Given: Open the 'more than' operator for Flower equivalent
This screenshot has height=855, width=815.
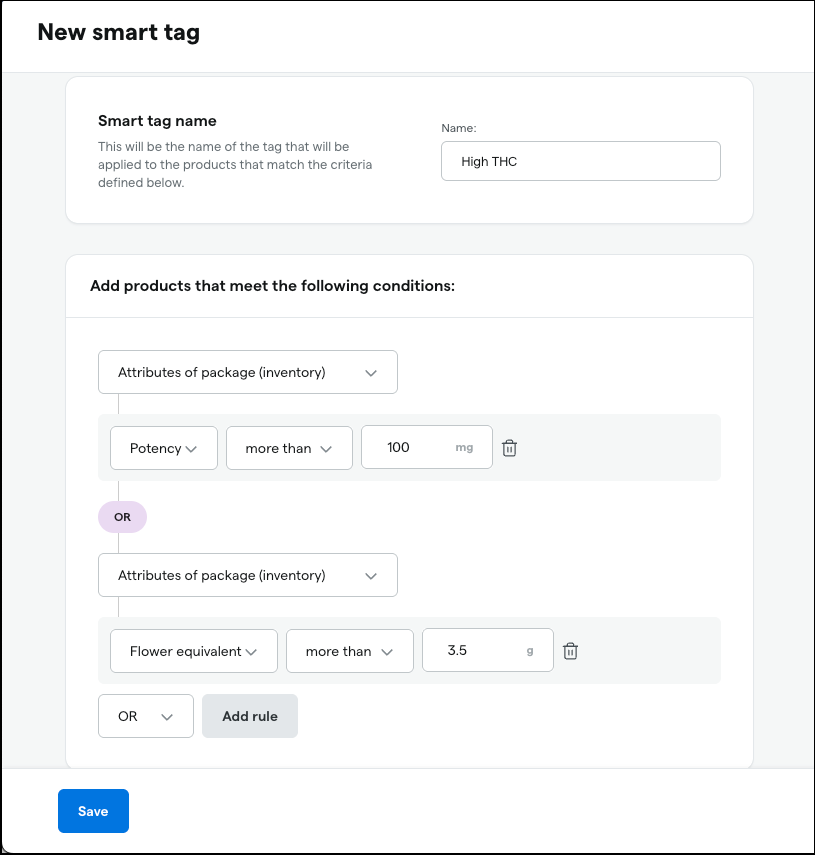Looking at the screenshot, I should (x=349, y=651).
